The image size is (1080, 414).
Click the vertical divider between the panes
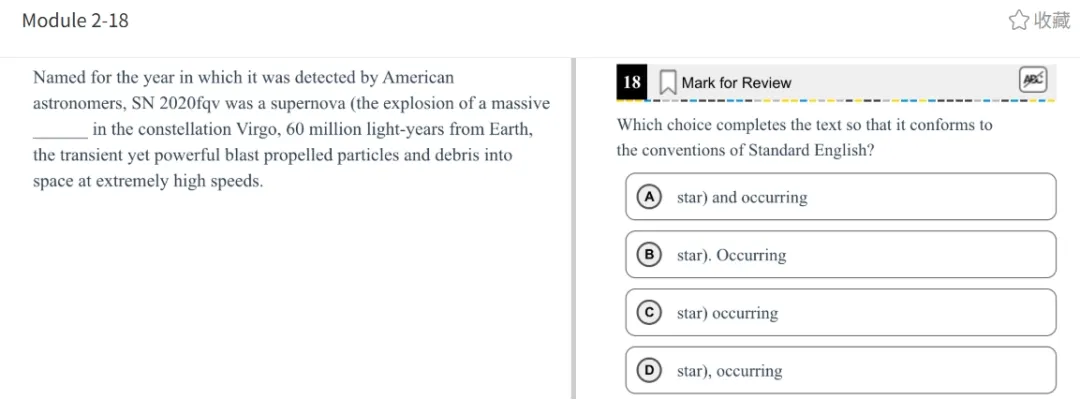(x=573, y=229)
